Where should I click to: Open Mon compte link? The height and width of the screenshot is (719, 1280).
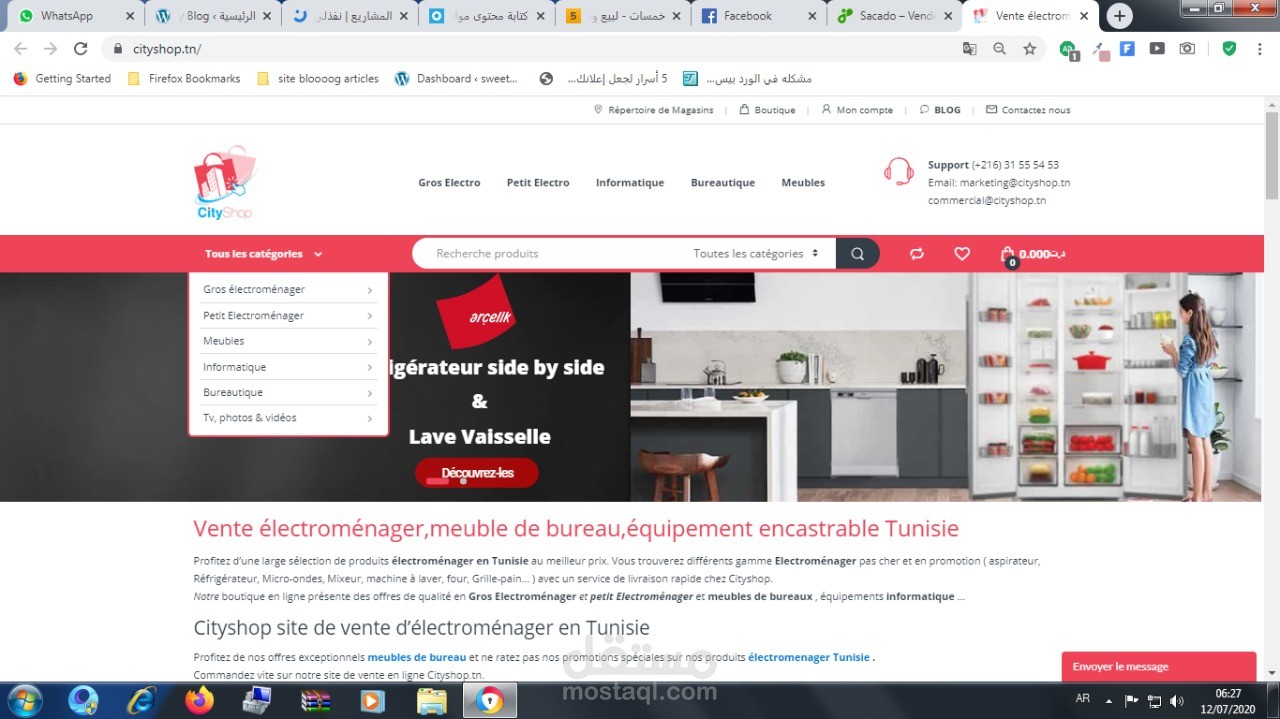857,110
